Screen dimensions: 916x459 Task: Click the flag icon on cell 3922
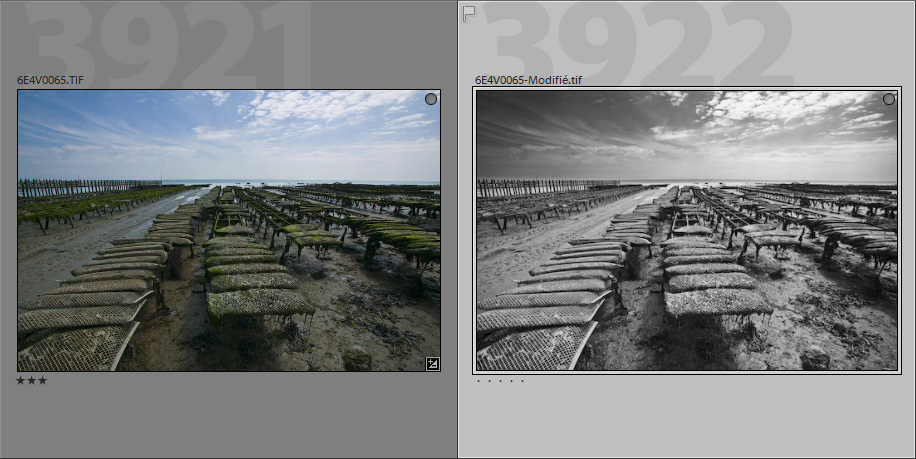pyautogui.click(x=469, y=13)
